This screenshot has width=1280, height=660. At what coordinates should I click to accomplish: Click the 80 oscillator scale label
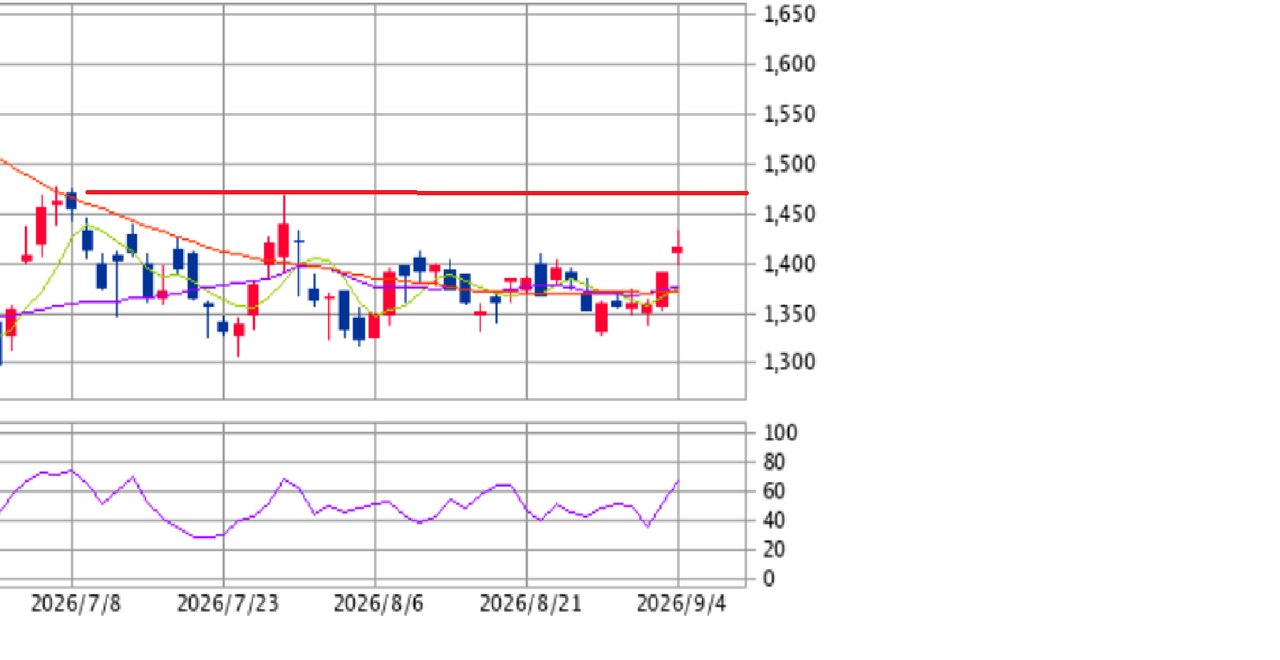774,462
